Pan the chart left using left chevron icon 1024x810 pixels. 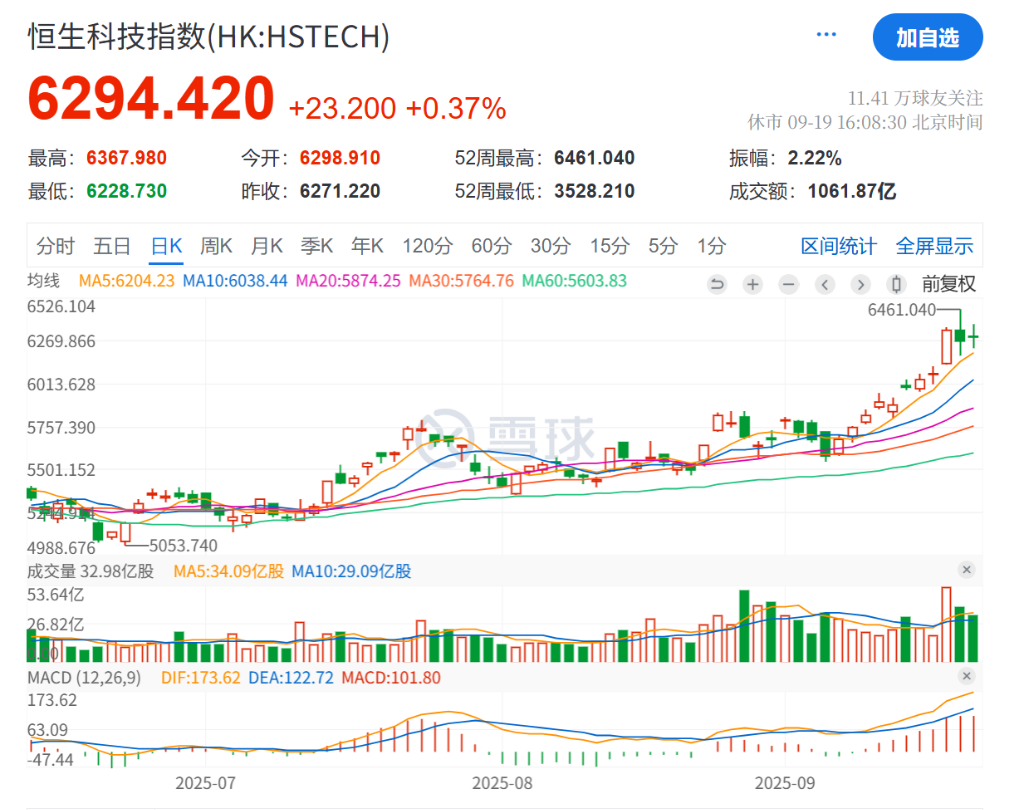824,284
